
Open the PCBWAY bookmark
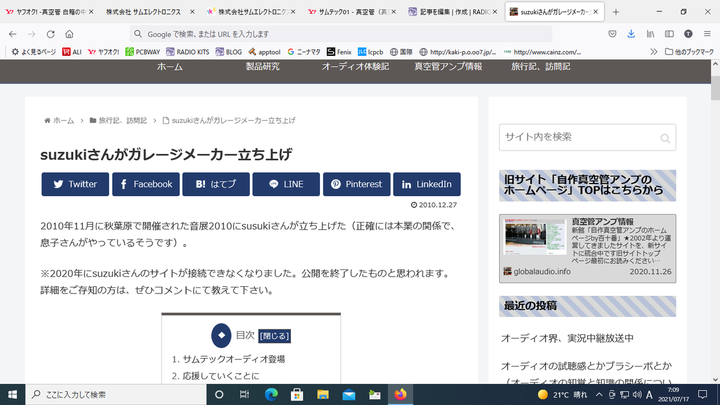(x=143, y=52)
